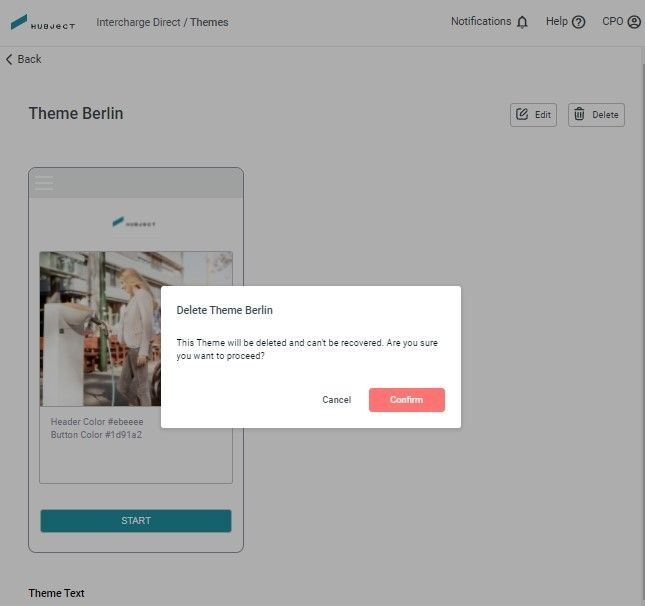Confirm deletion of Theme Berlin
The height and width of the screenshot is (606, 645).
click(406, 399)
